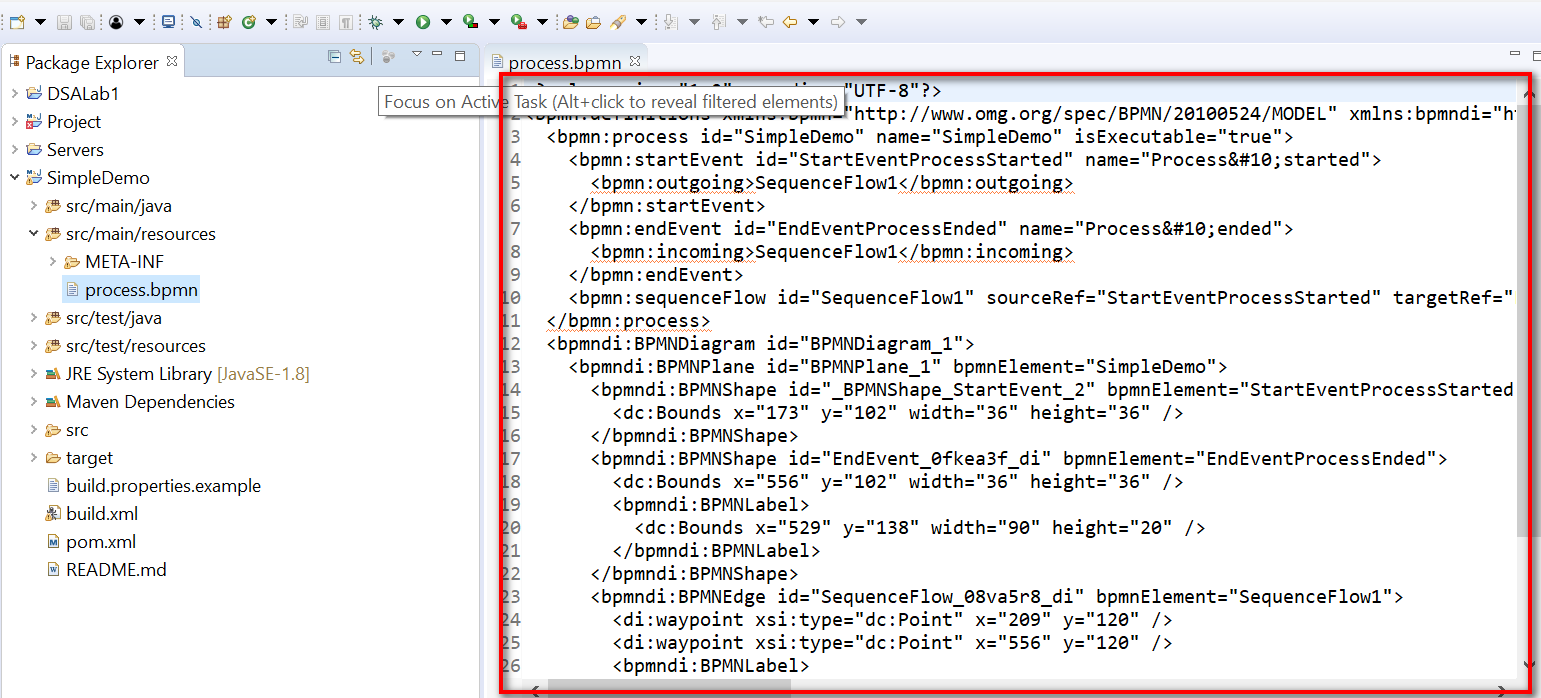Toggle Focus on Active Task button

click(389, 57)
